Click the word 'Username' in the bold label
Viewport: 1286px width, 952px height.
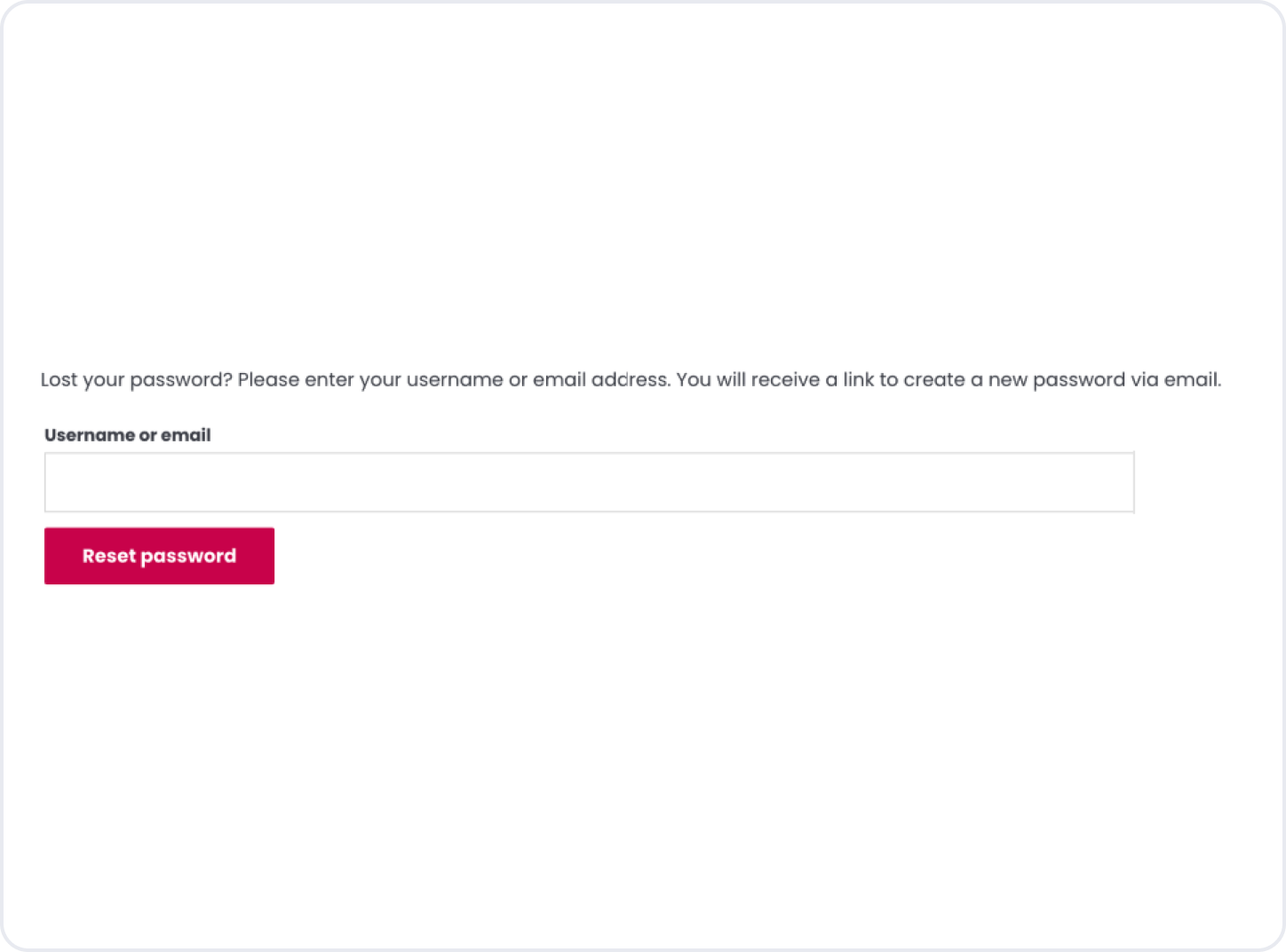click(89, 435)
